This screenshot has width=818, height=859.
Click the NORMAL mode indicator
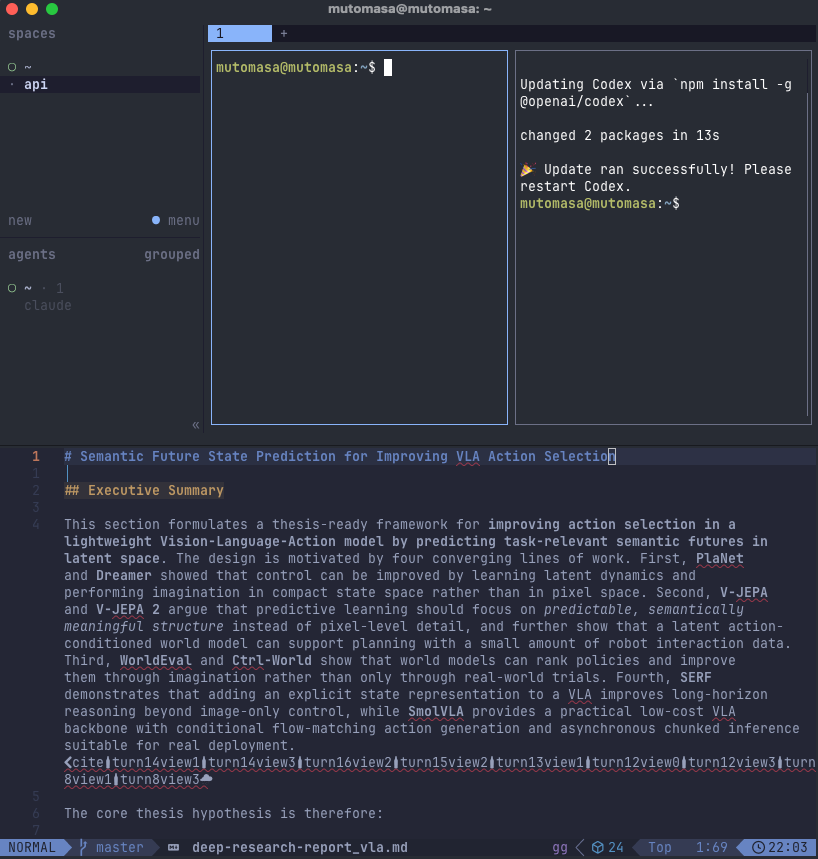click(32, 847)
